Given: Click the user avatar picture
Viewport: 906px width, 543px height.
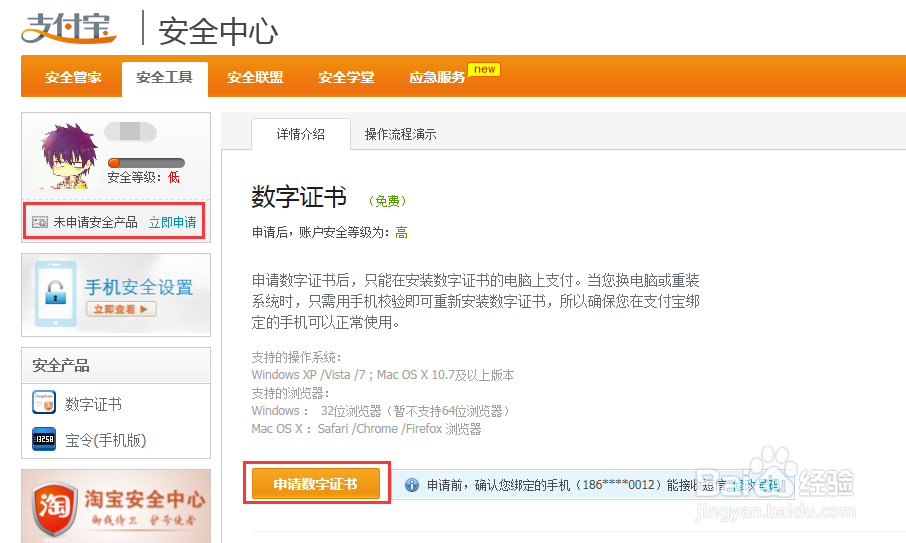Looking at the screenshot, I should coord(68,155).
